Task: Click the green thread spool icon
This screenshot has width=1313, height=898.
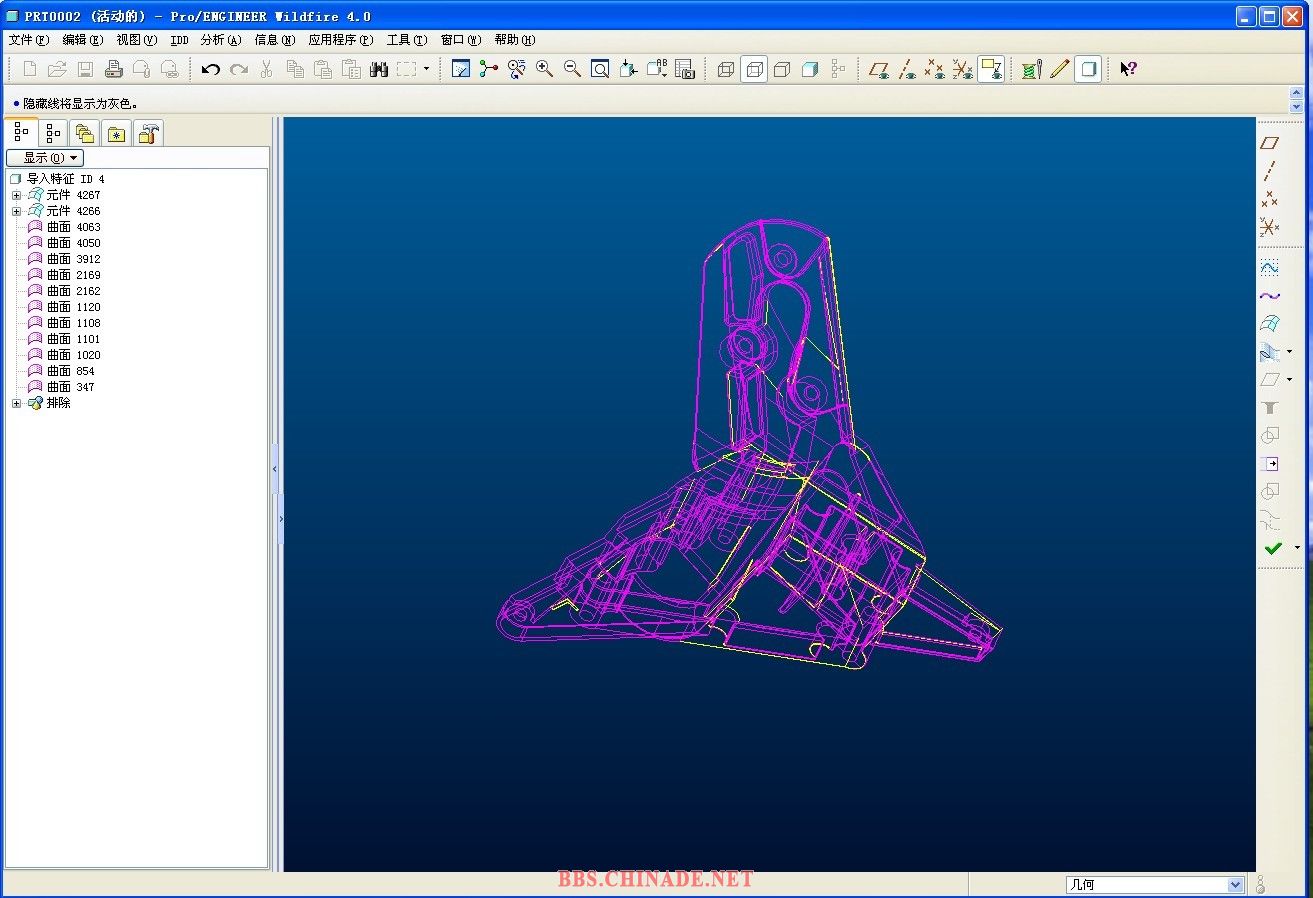Action: [x=1031, y=69]
